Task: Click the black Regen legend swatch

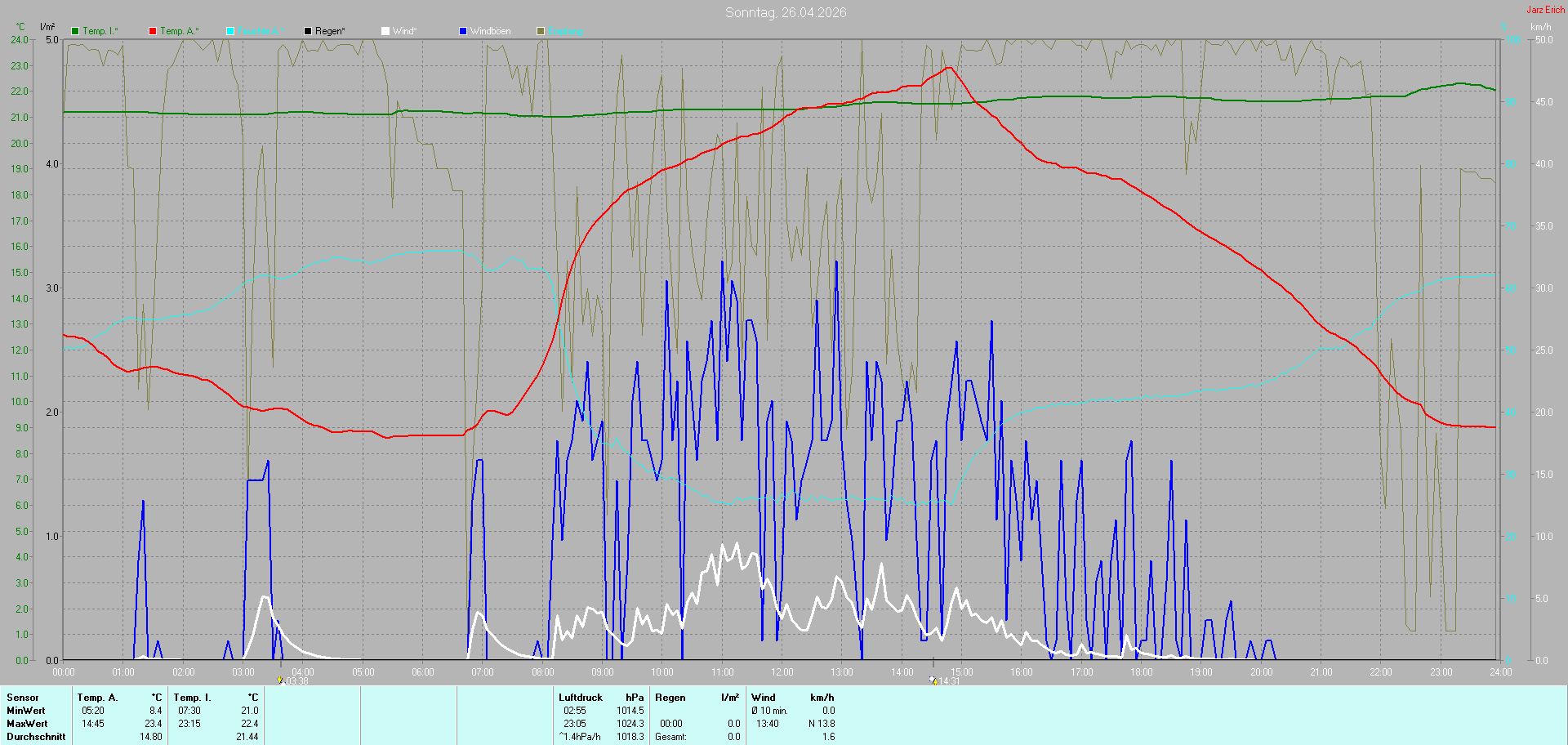Action: [x=308, y=31]
